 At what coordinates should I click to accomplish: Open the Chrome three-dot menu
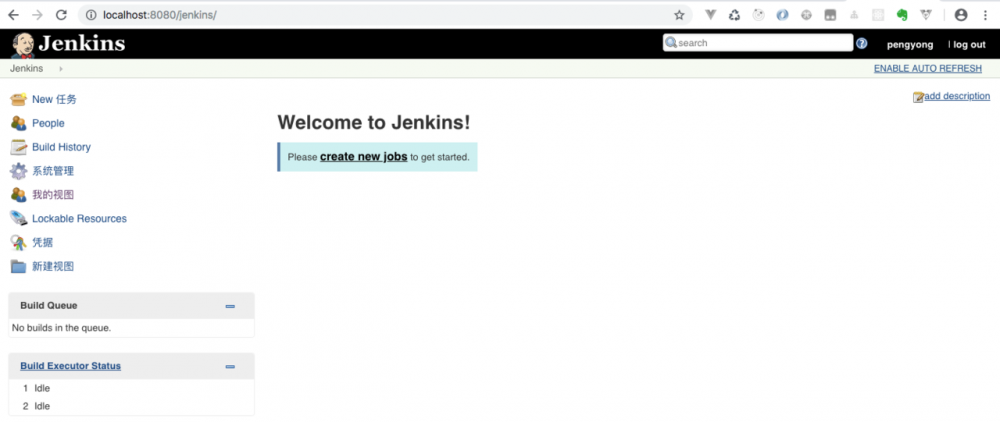[x=985, y=15]
